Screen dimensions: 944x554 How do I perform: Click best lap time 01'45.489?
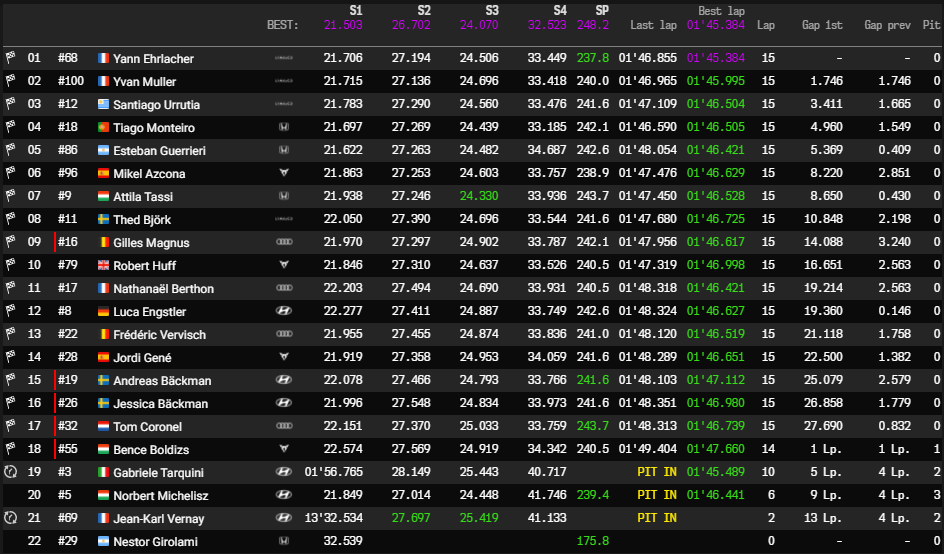click(716, 472)
